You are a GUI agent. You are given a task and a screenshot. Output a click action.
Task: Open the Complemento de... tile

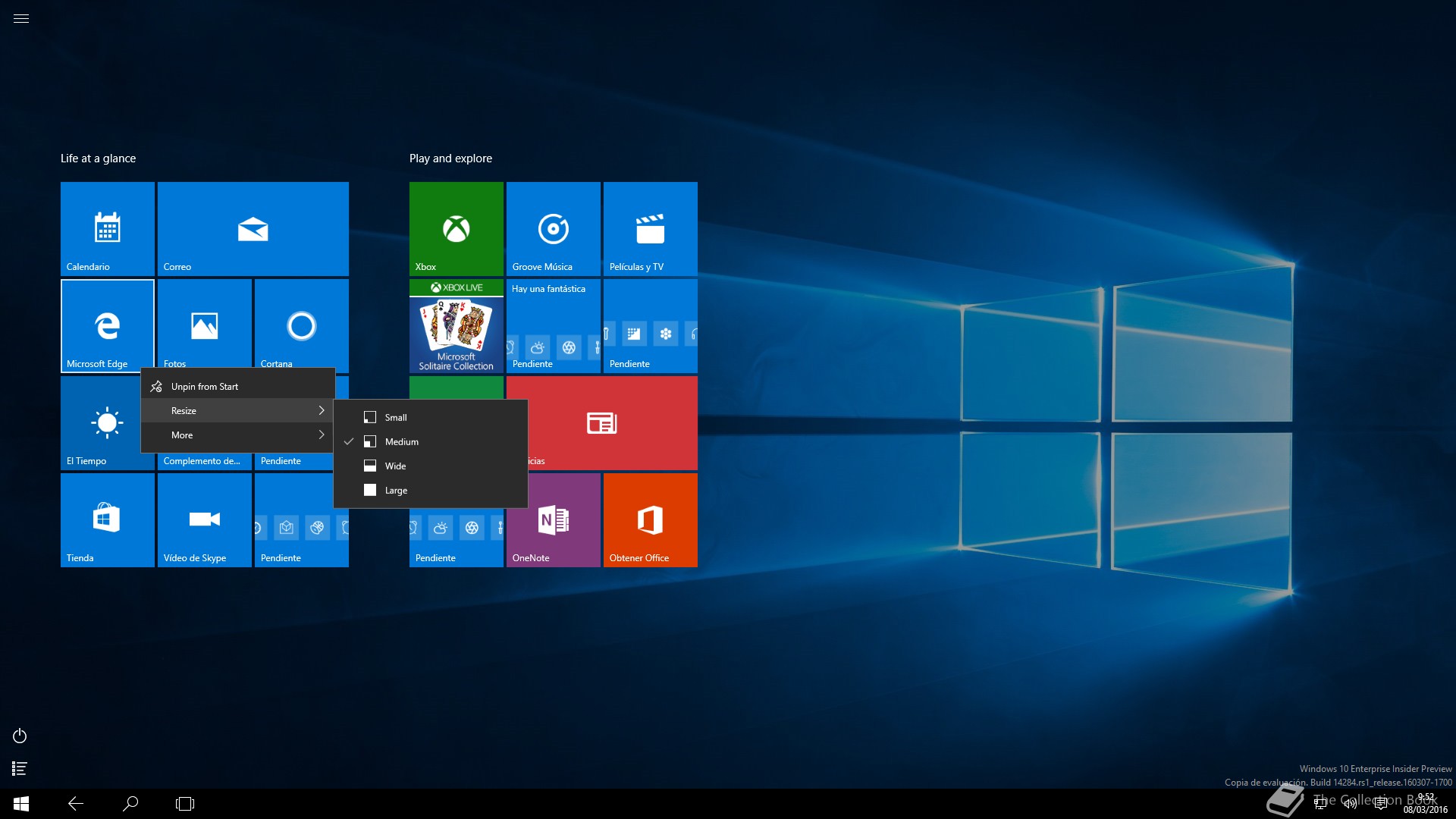pos(205,461)
